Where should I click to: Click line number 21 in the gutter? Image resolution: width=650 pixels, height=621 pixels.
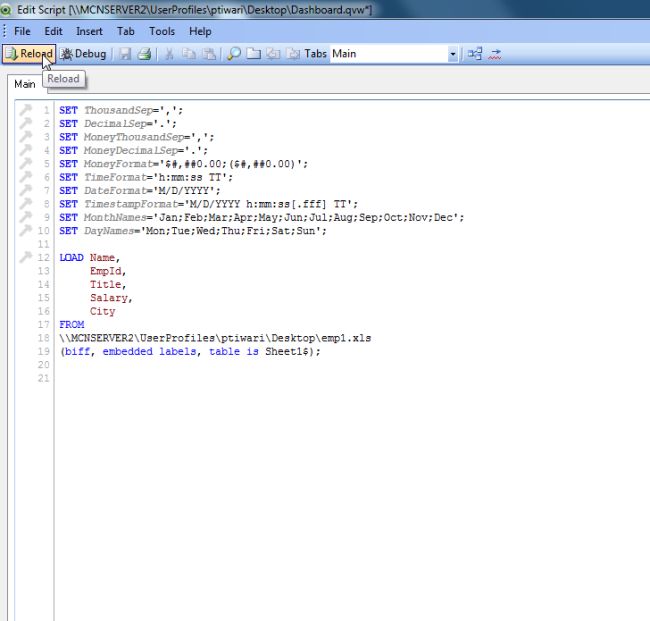point(44,378)
